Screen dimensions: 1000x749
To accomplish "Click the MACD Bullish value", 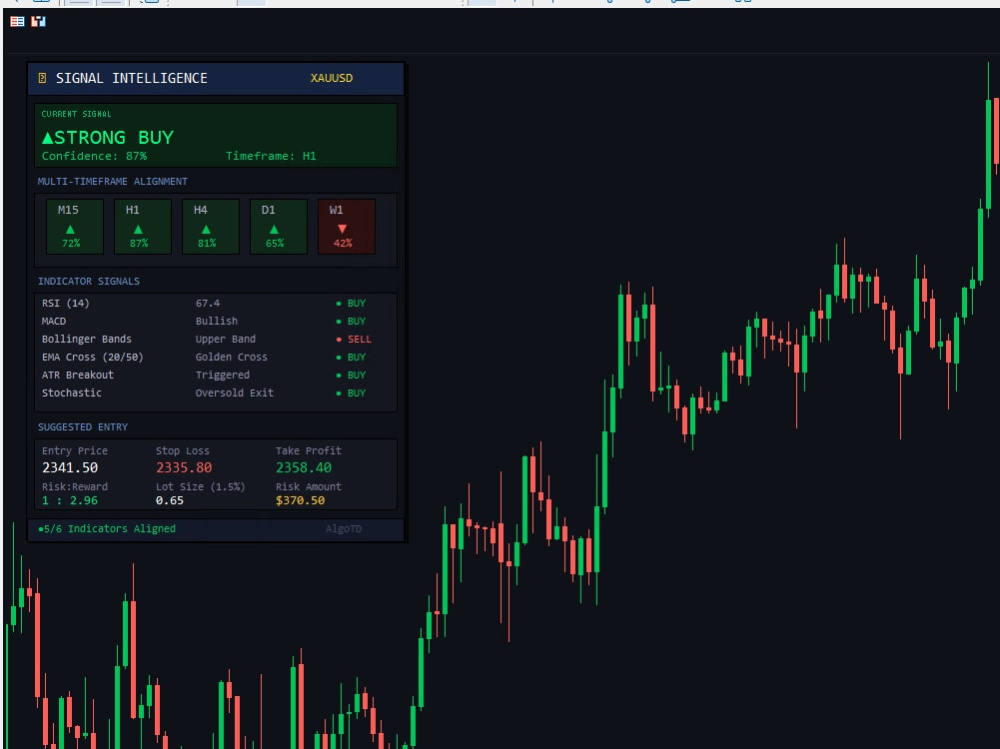I will click(216, 321).
